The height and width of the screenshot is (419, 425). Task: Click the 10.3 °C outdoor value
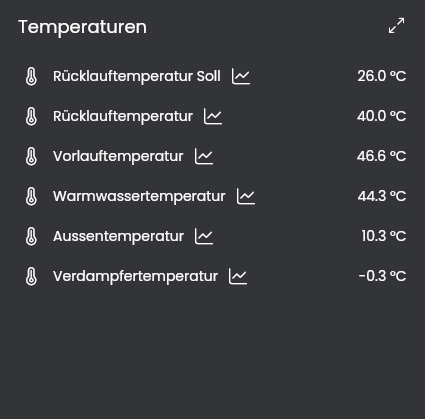(384, 236)
